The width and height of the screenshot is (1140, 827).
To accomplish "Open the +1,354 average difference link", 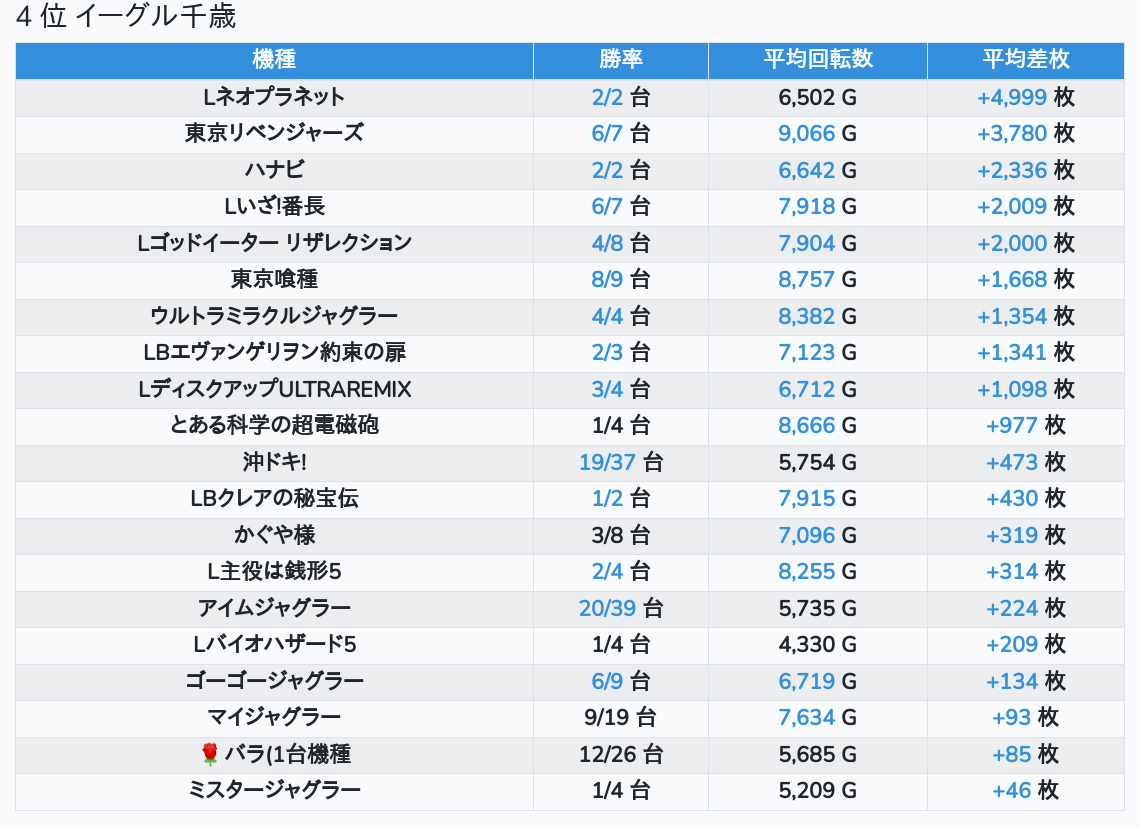I will 1012,316.
